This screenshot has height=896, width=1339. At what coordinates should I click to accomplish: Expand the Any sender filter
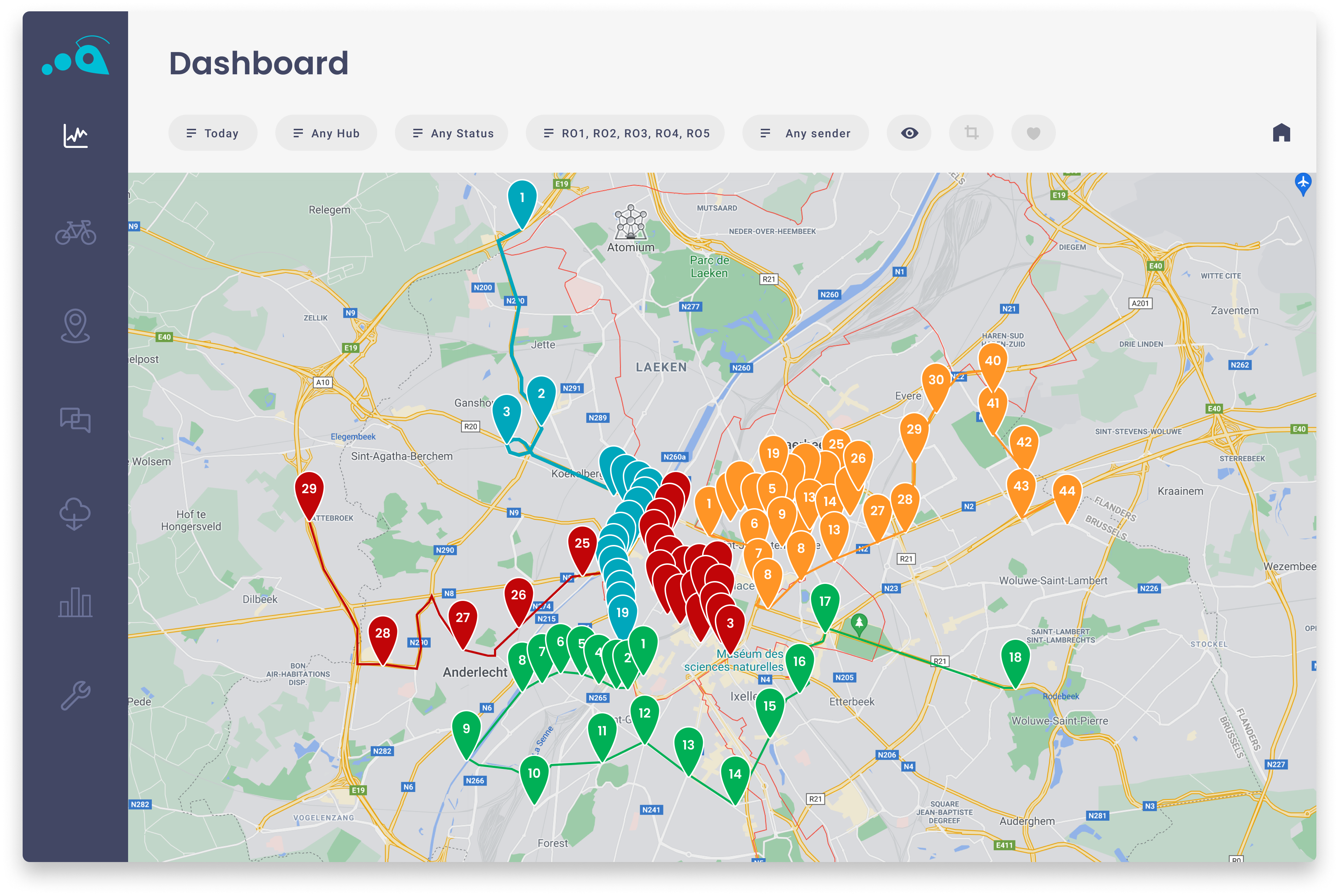(805, 133)
